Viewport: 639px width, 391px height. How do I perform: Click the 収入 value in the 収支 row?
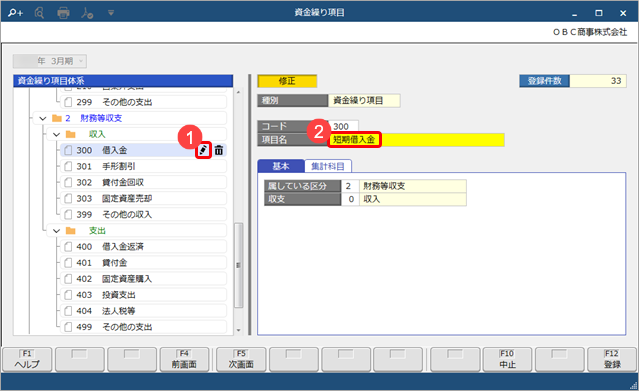(412, 199)
